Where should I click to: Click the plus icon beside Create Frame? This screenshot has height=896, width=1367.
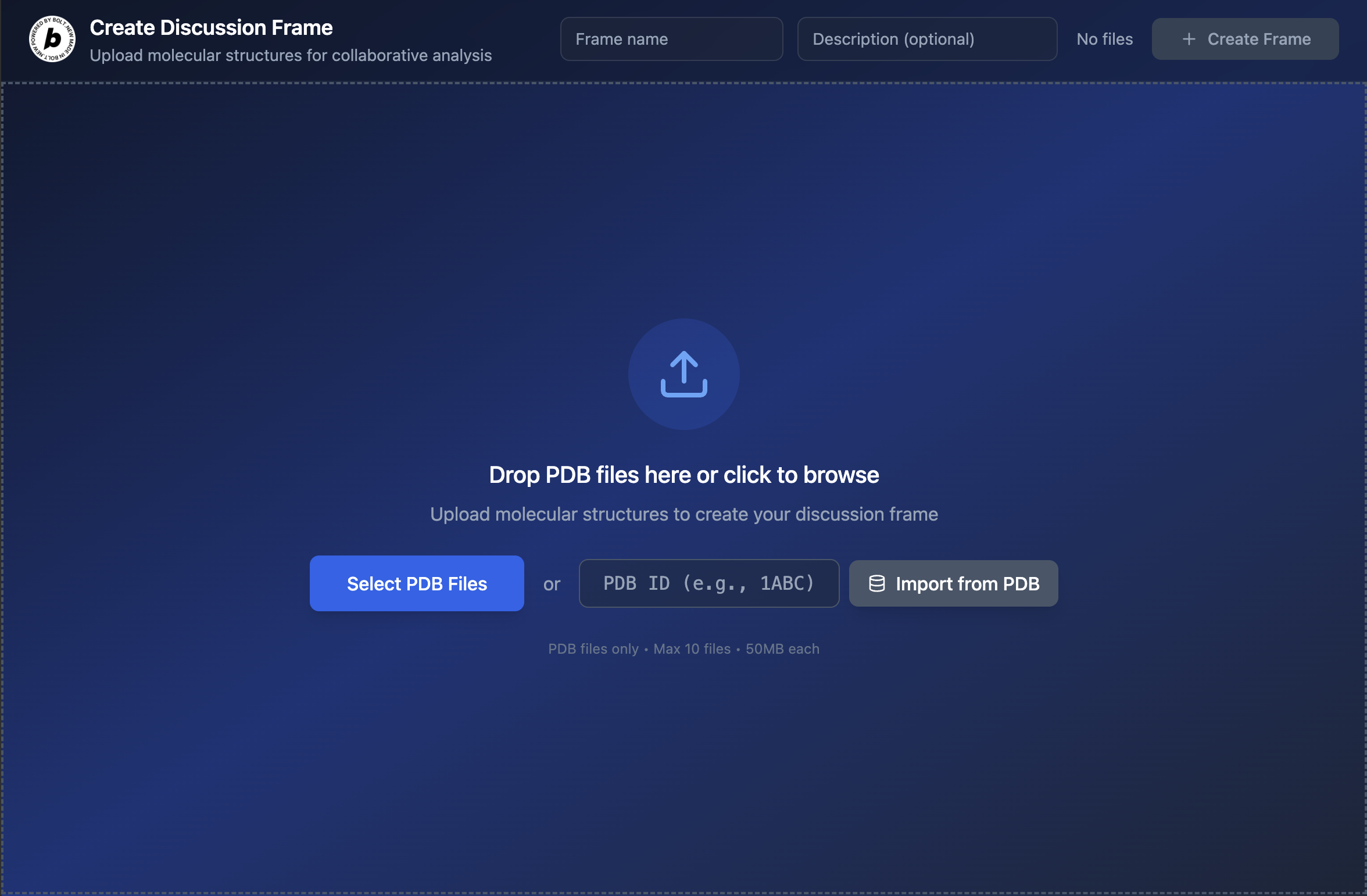click(1189, 39)
